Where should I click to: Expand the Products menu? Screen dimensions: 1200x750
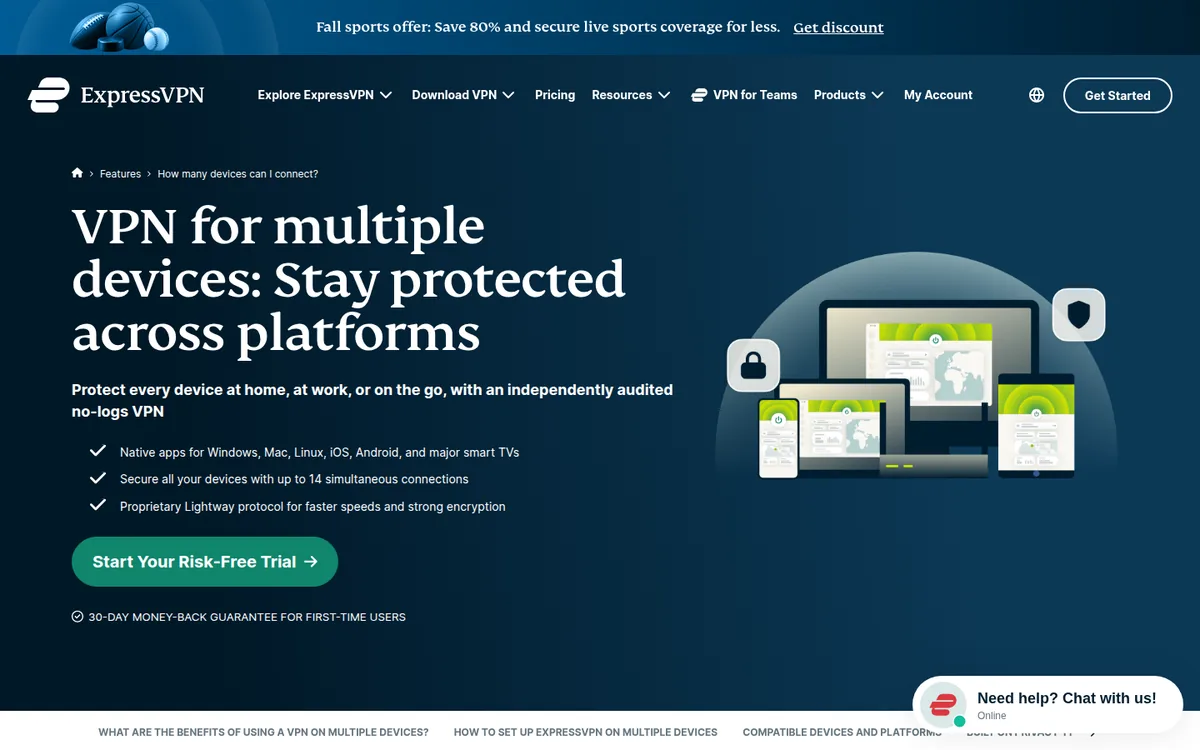(849, 95)
